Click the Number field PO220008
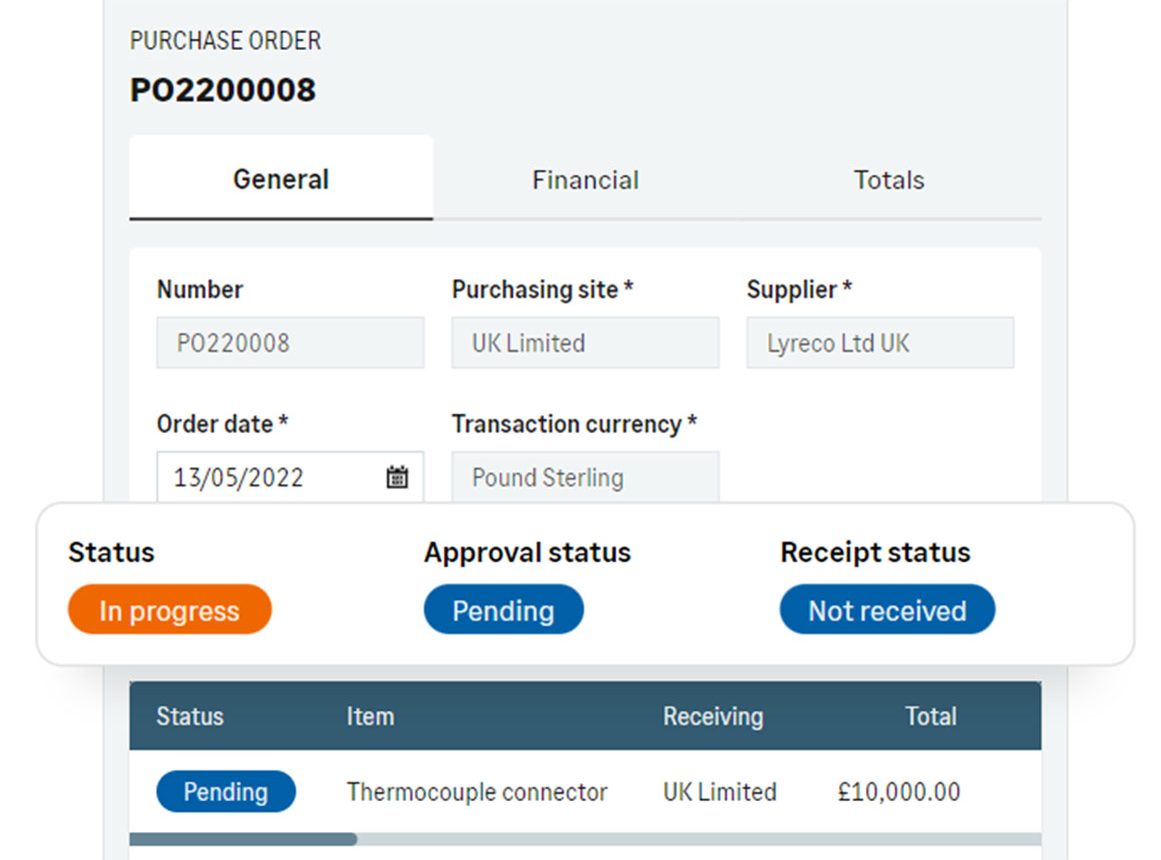The image size is (1161, 860). pos(290,343)
